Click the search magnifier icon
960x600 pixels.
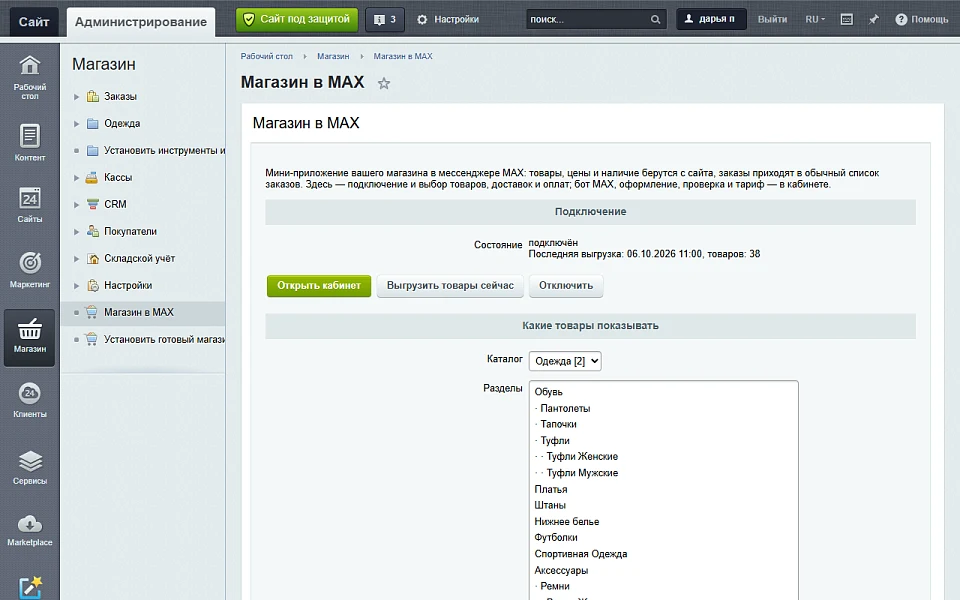click(655, 20)
